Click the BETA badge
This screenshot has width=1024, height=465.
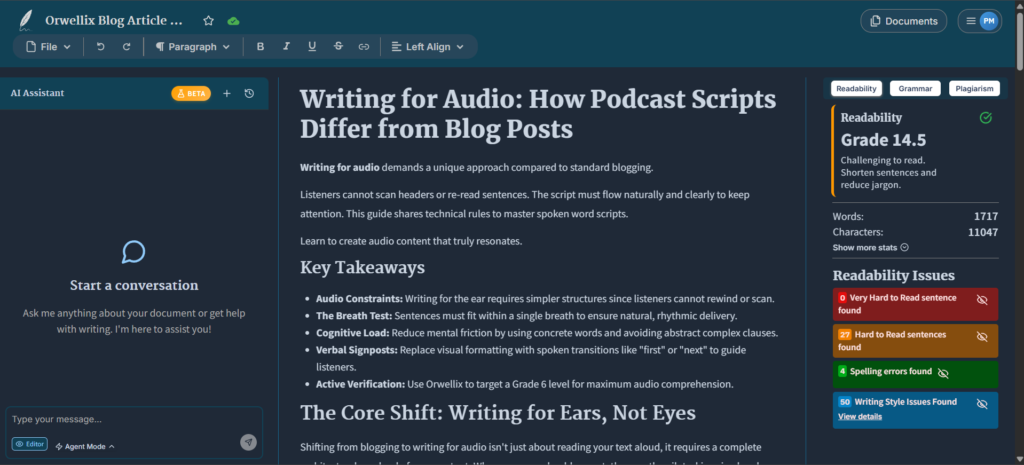pyautogui.click(x=191, y=93)
